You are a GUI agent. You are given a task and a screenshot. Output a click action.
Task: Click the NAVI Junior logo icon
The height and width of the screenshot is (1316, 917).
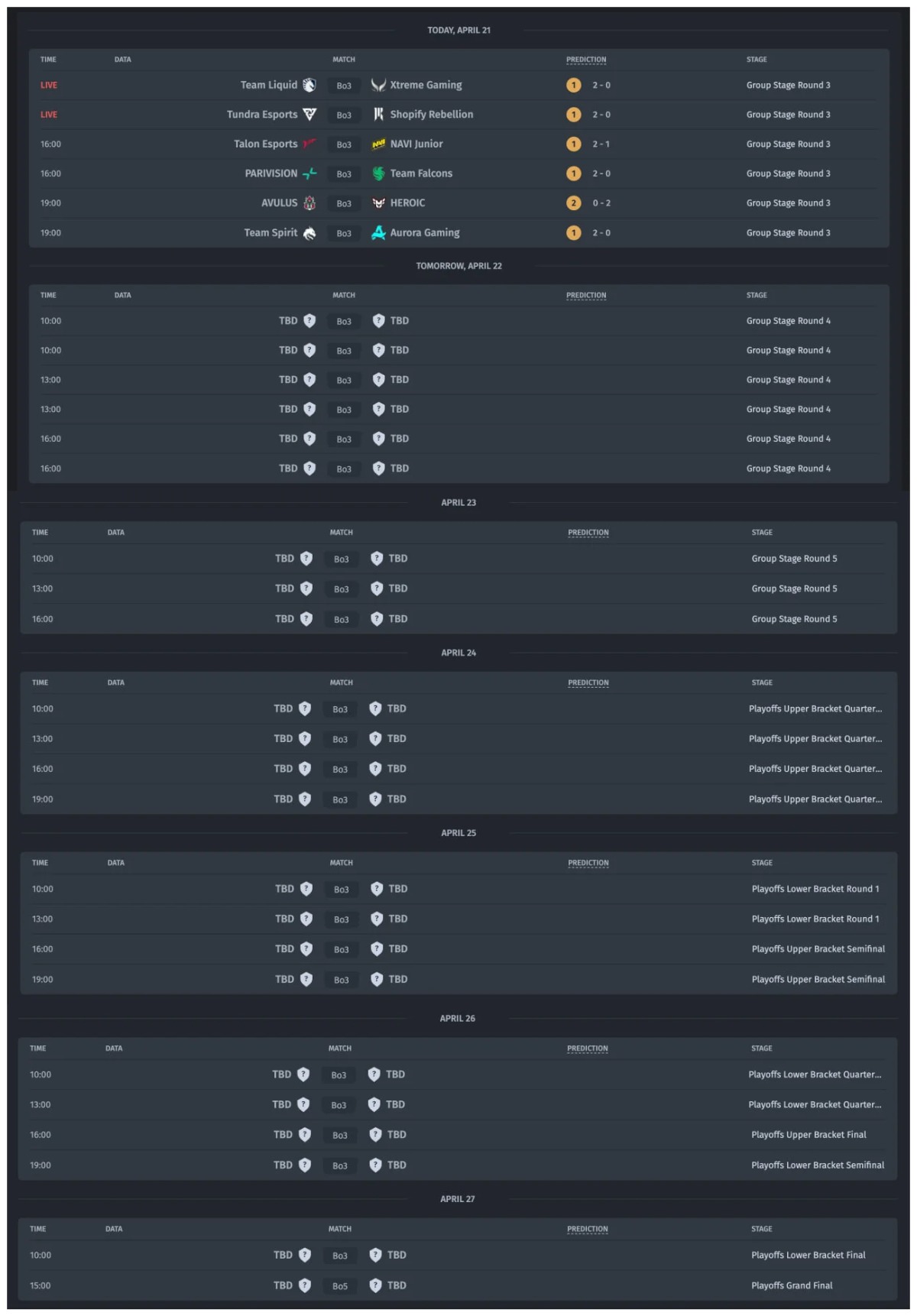pyautogui.click(x=378, y=144)
